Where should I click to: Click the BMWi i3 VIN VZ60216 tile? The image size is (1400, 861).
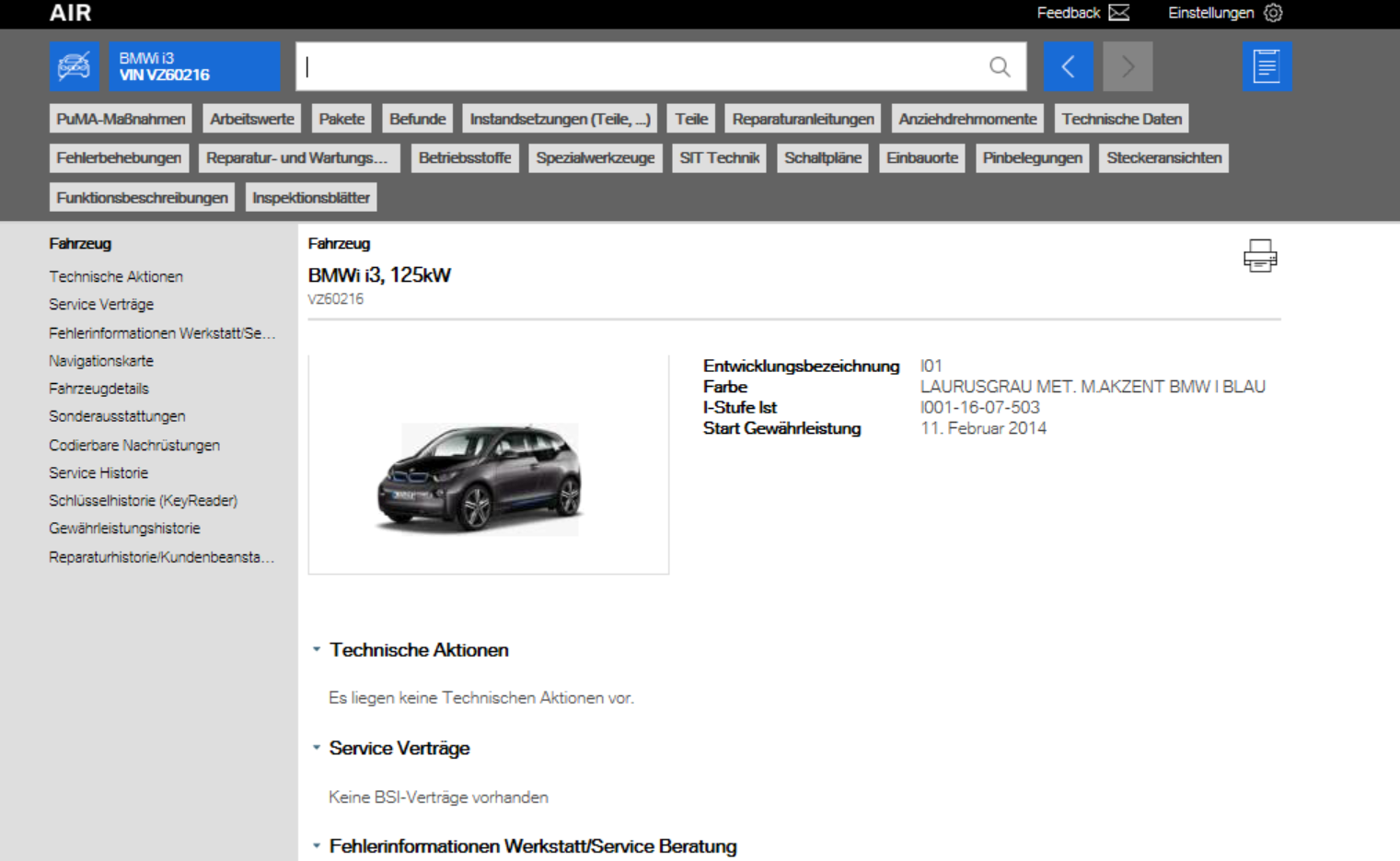coord(194,66)
